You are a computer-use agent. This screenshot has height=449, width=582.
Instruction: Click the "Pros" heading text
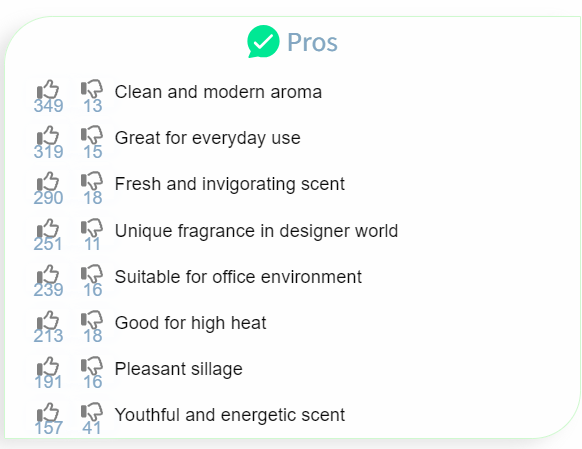click(x=312, y=42)
